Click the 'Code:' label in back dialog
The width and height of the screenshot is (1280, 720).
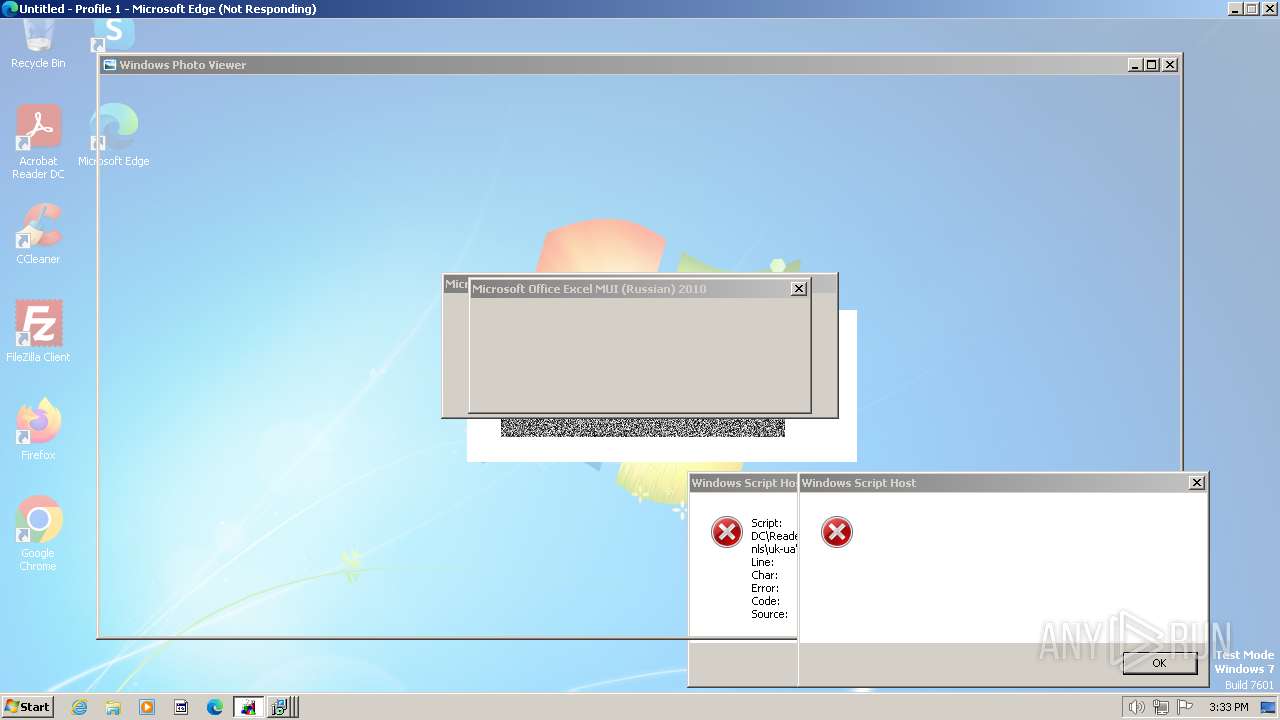(x=766, y=601)
